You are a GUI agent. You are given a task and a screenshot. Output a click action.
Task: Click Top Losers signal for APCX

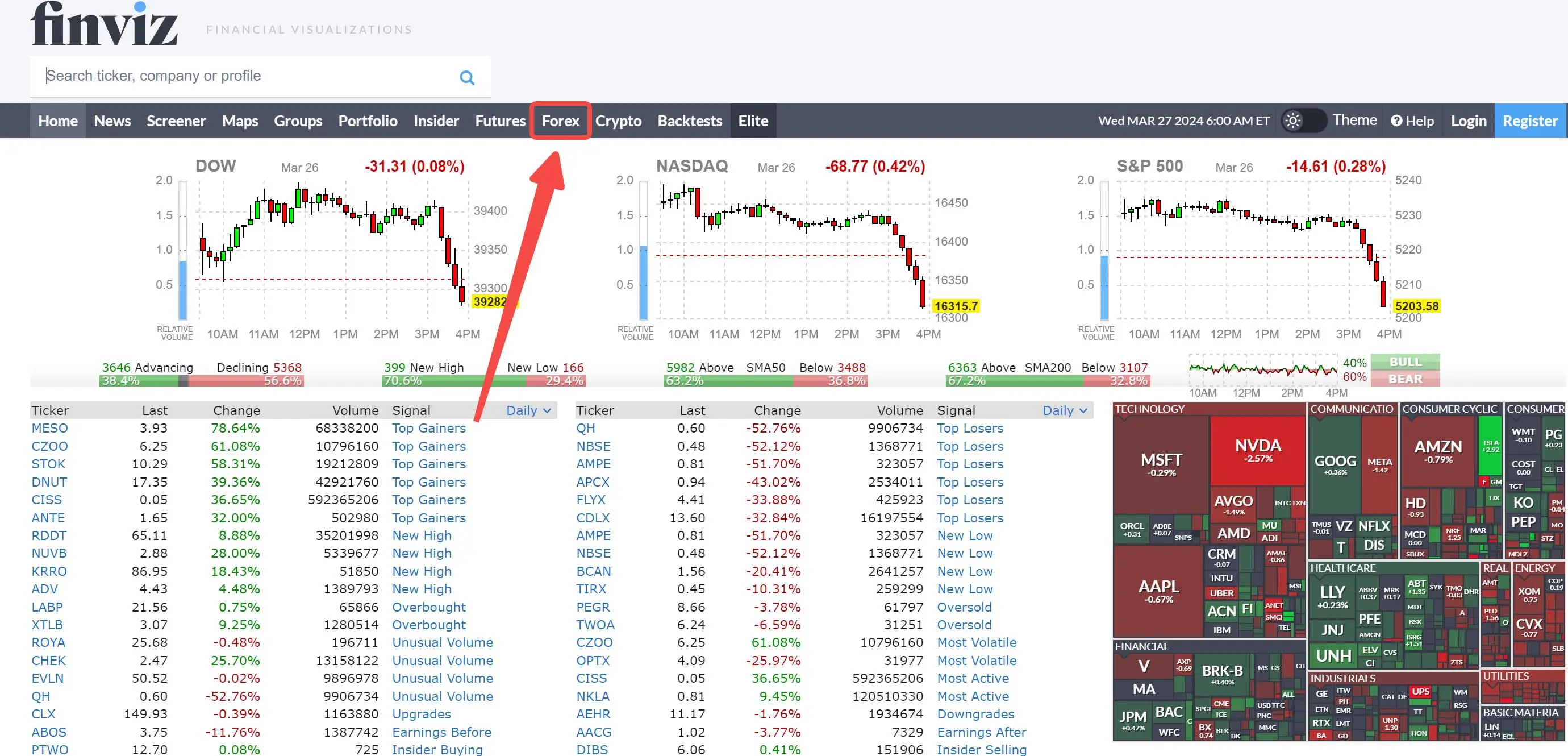pos(970,483)
